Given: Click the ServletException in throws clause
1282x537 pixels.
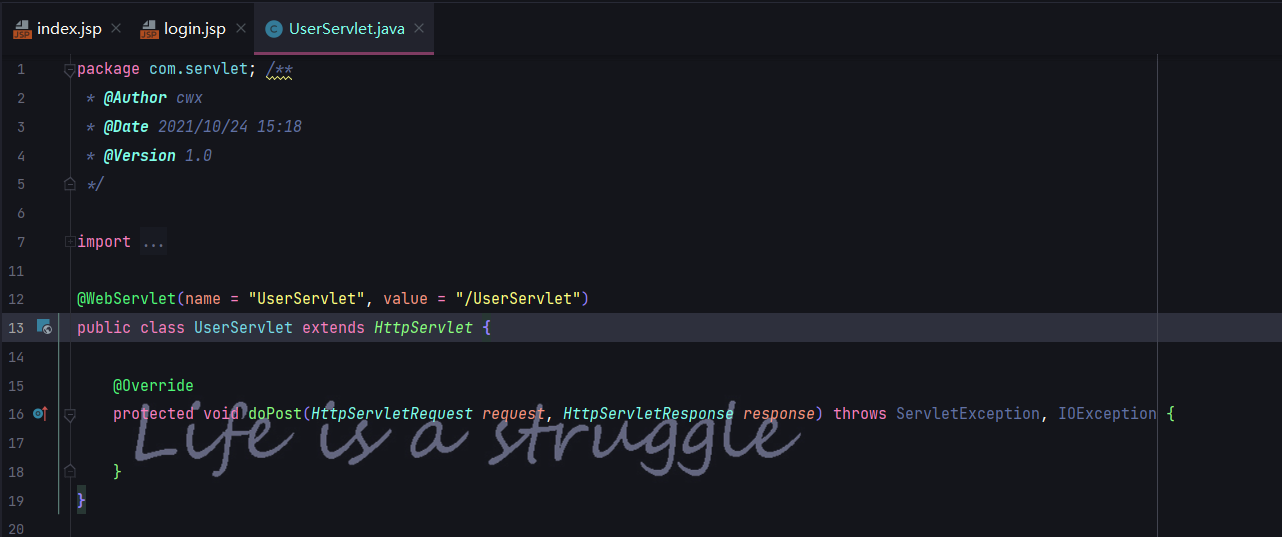Looking at the screenshot, I should pos(967,413).
